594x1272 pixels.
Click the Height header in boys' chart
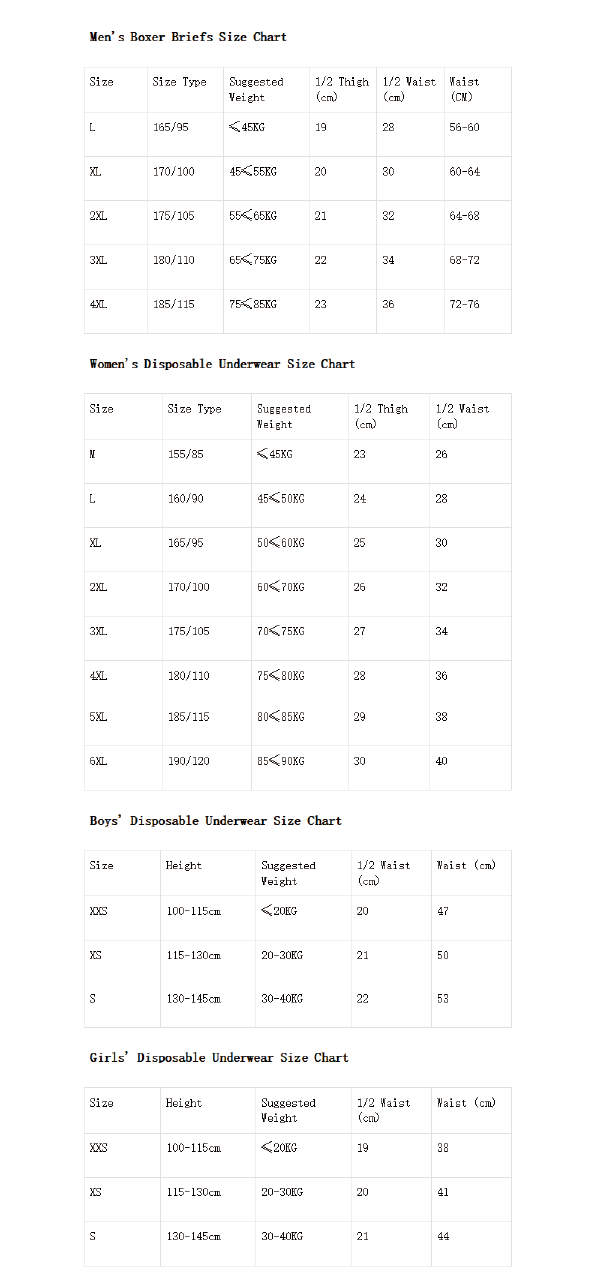(x=184, y=865)
